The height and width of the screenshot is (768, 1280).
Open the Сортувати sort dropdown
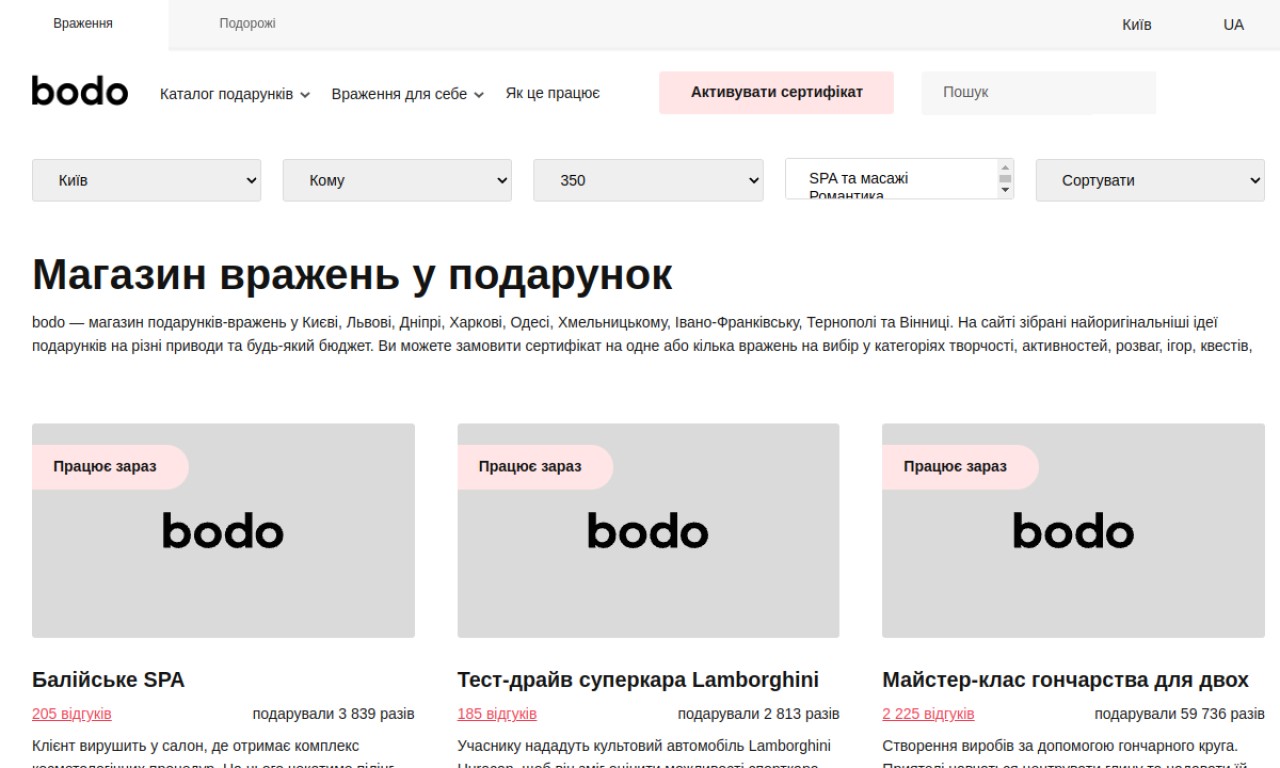pos(1150,180)
